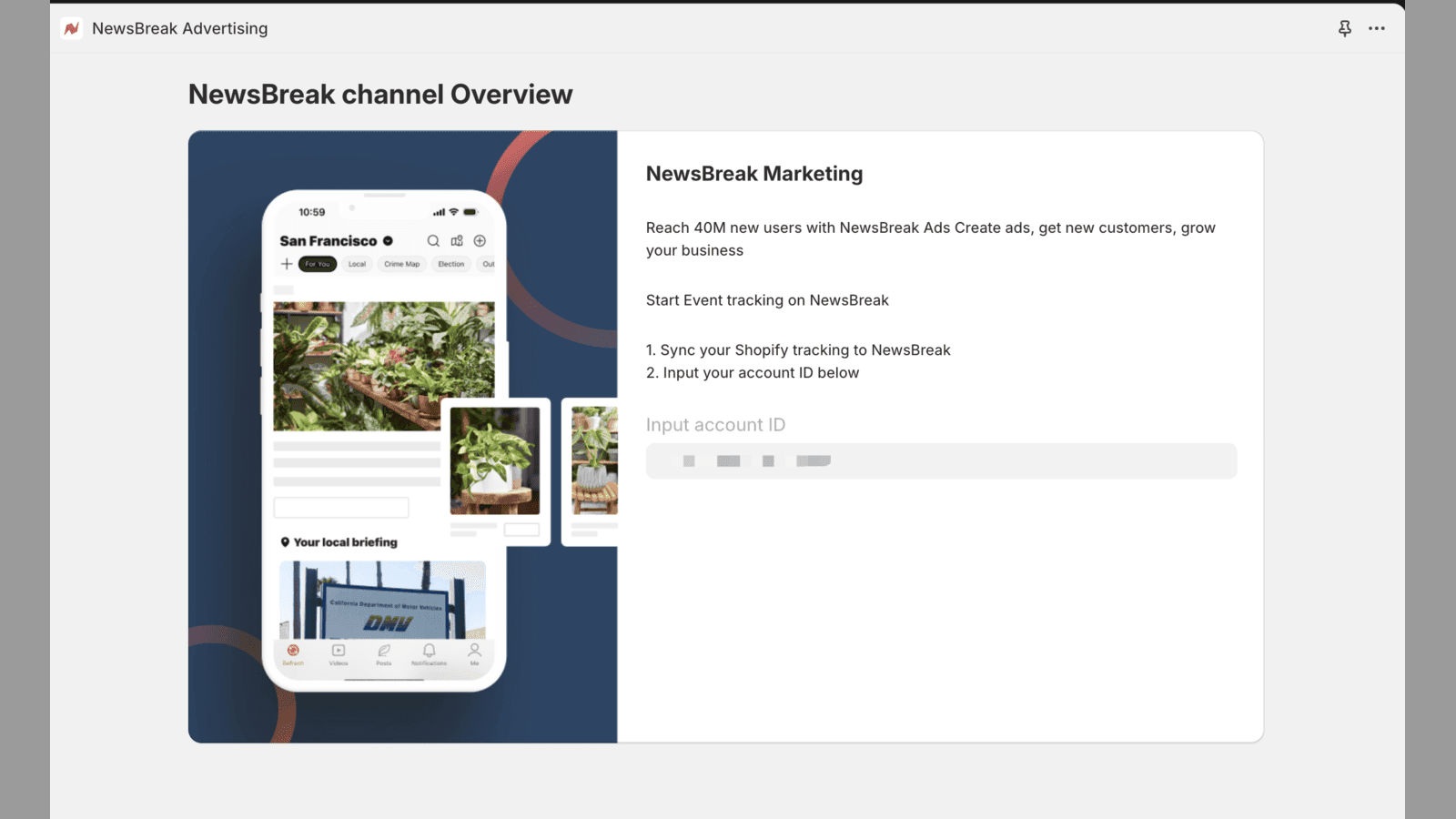Select the For You pill to activate it
Image resolution: width=1456 pixels, height=819 pixels.
(x=317, y=264)
